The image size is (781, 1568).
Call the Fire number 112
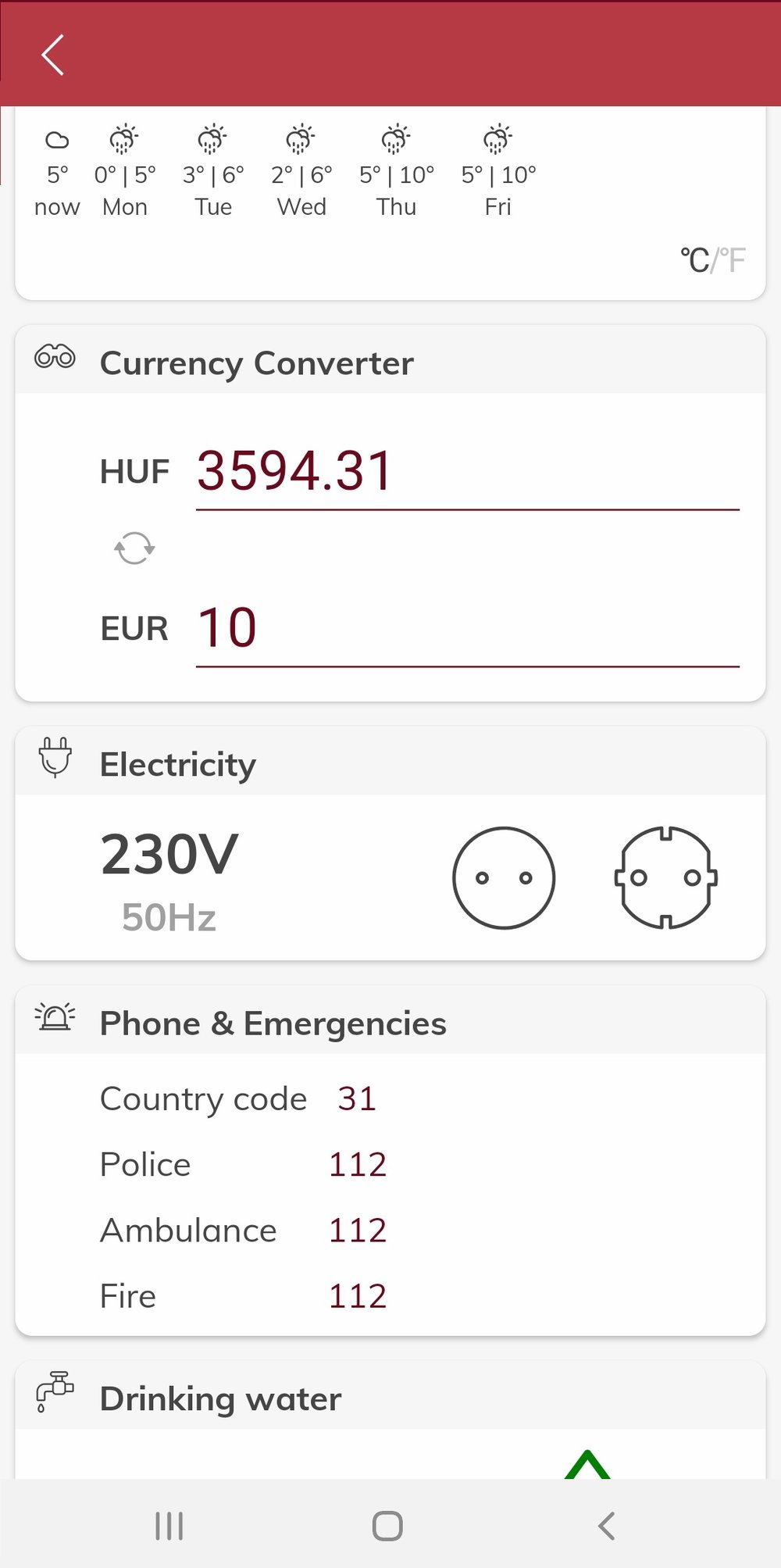(x=357, y=1296)
